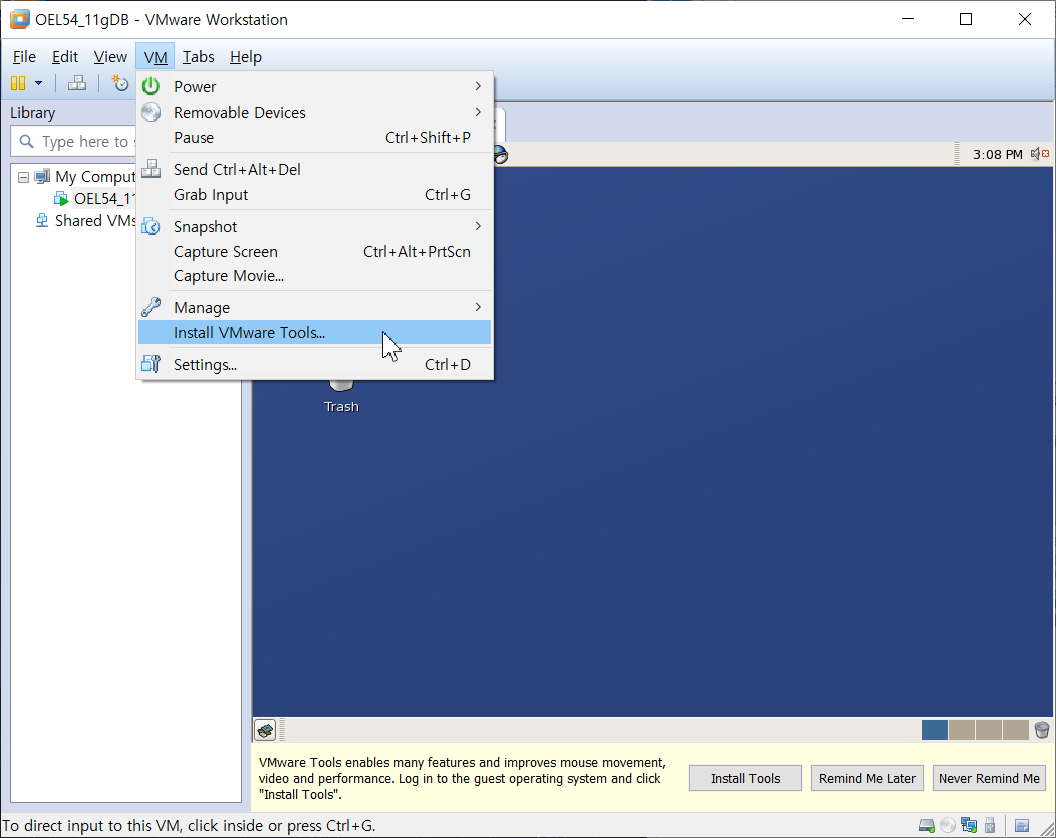Screen dimensions: 1056x838
Task: Choose Send Ctrl+Alt+Del menu entry
Action: 315,169
